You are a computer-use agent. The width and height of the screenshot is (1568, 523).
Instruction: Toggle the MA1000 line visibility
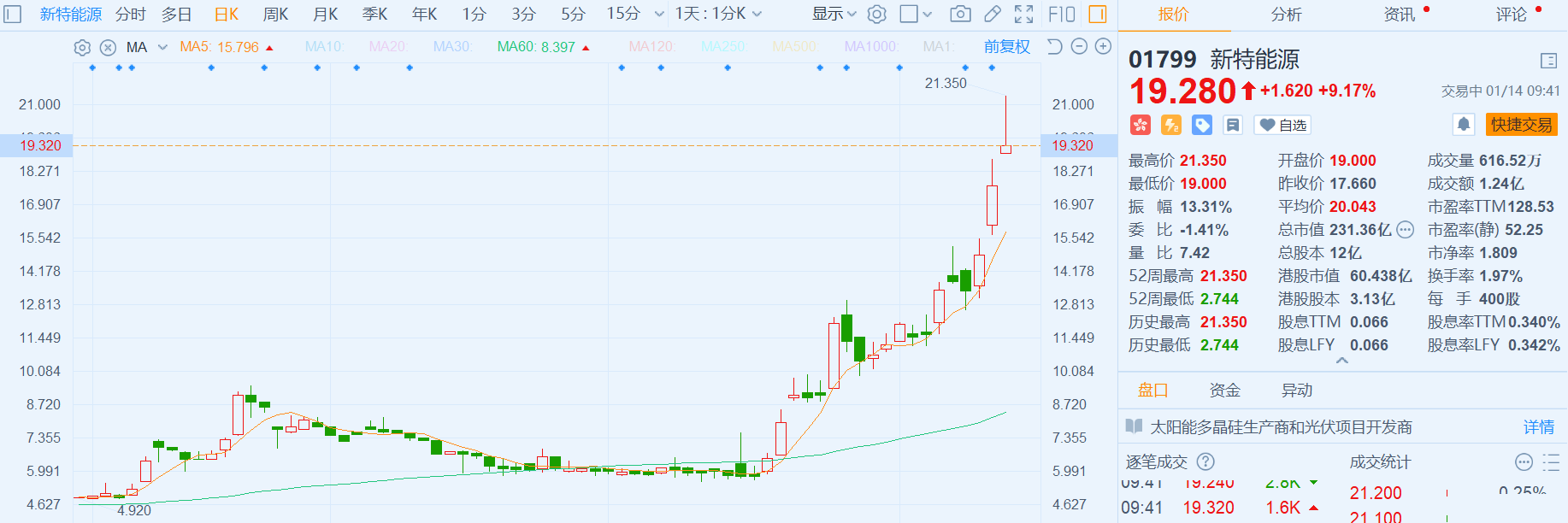(x=871, y=47)
